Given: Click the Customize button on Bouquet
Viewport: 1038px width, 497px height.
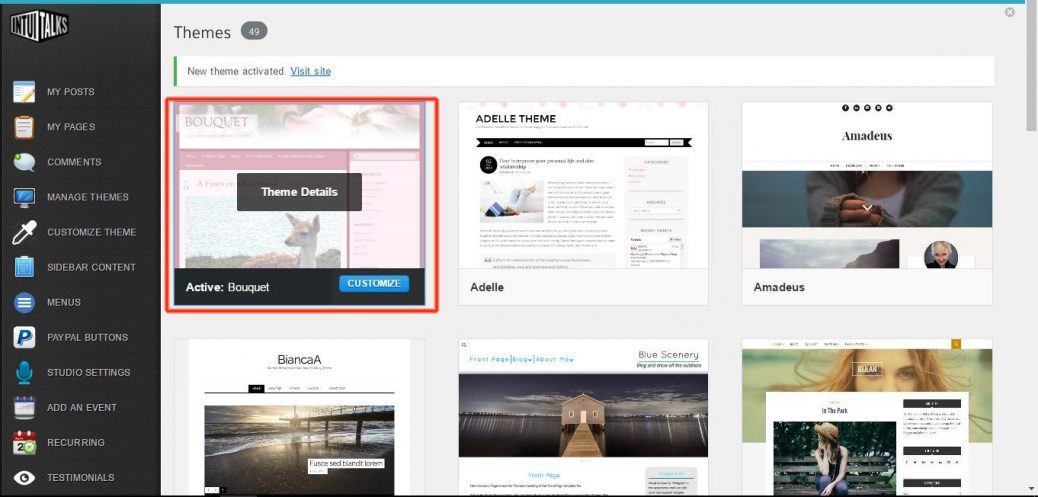Looking at the screenshot, I should click(x=374, y=283).
